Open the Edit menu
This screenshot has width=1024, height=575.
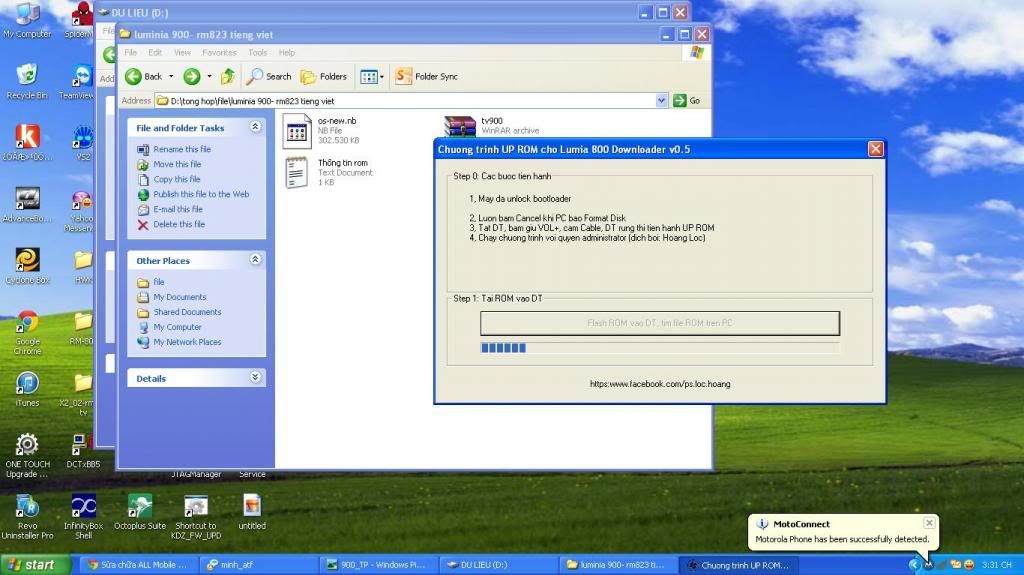155,52
